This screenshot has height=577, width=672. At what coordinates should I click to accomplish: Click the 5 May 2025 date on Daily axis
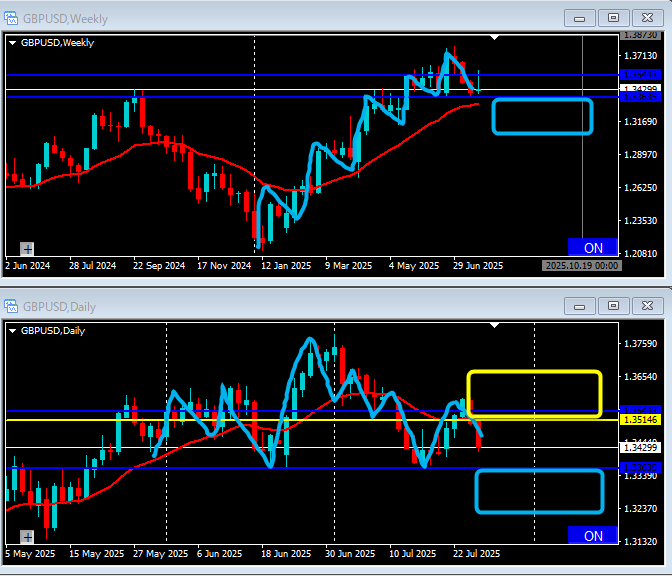click(30, 554)
